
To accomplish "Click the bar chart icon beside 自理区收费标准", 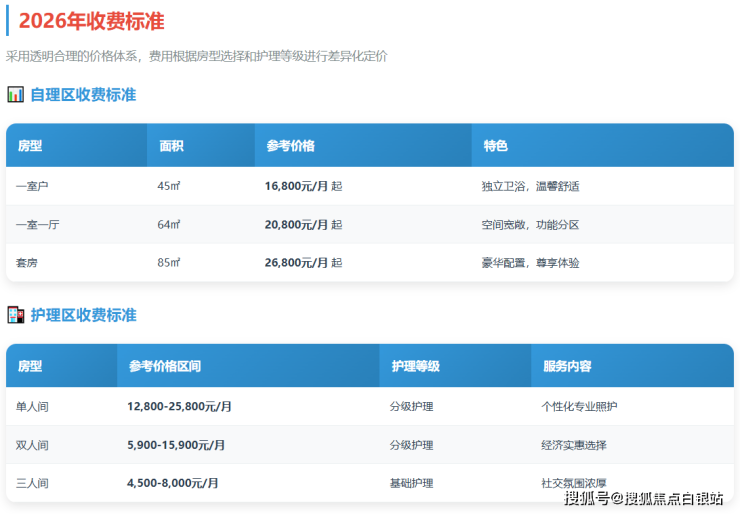I will 15,95.
